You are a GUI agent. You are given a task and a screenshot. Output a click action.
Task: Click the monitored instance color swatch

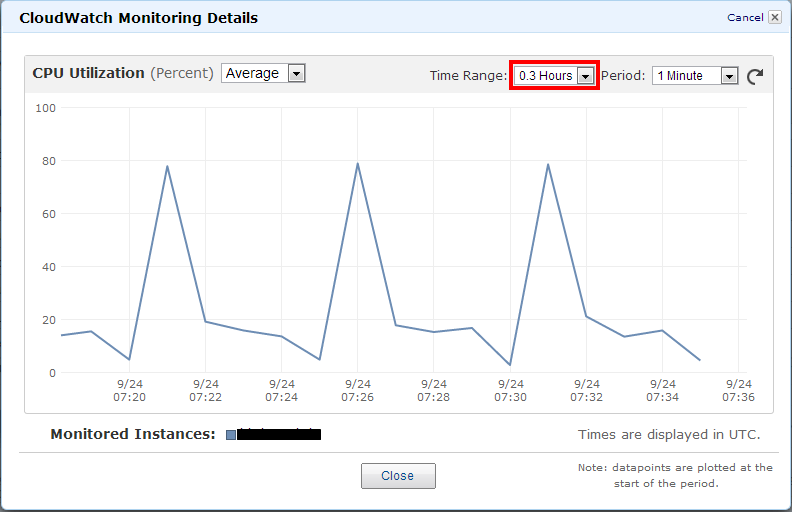point(231,435)
